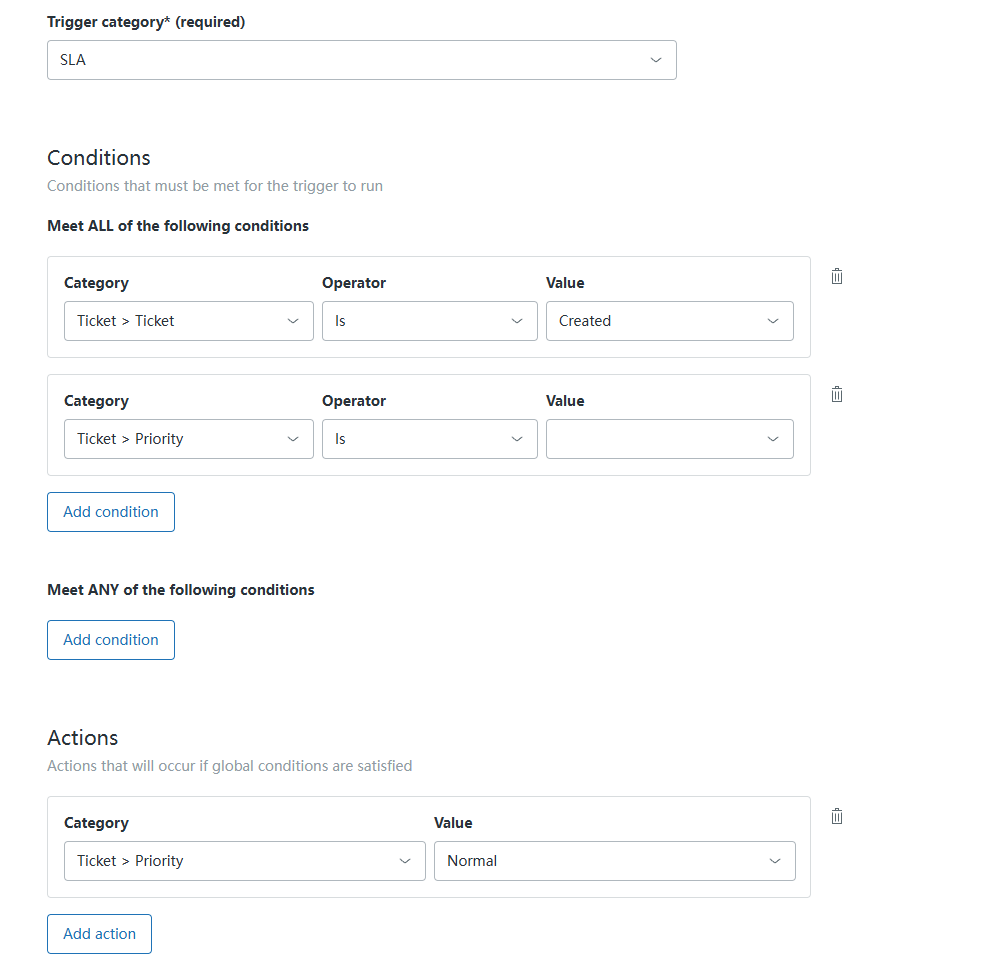
Task: Delete the Ticket is Created condition row
Action: coord(837,276)
